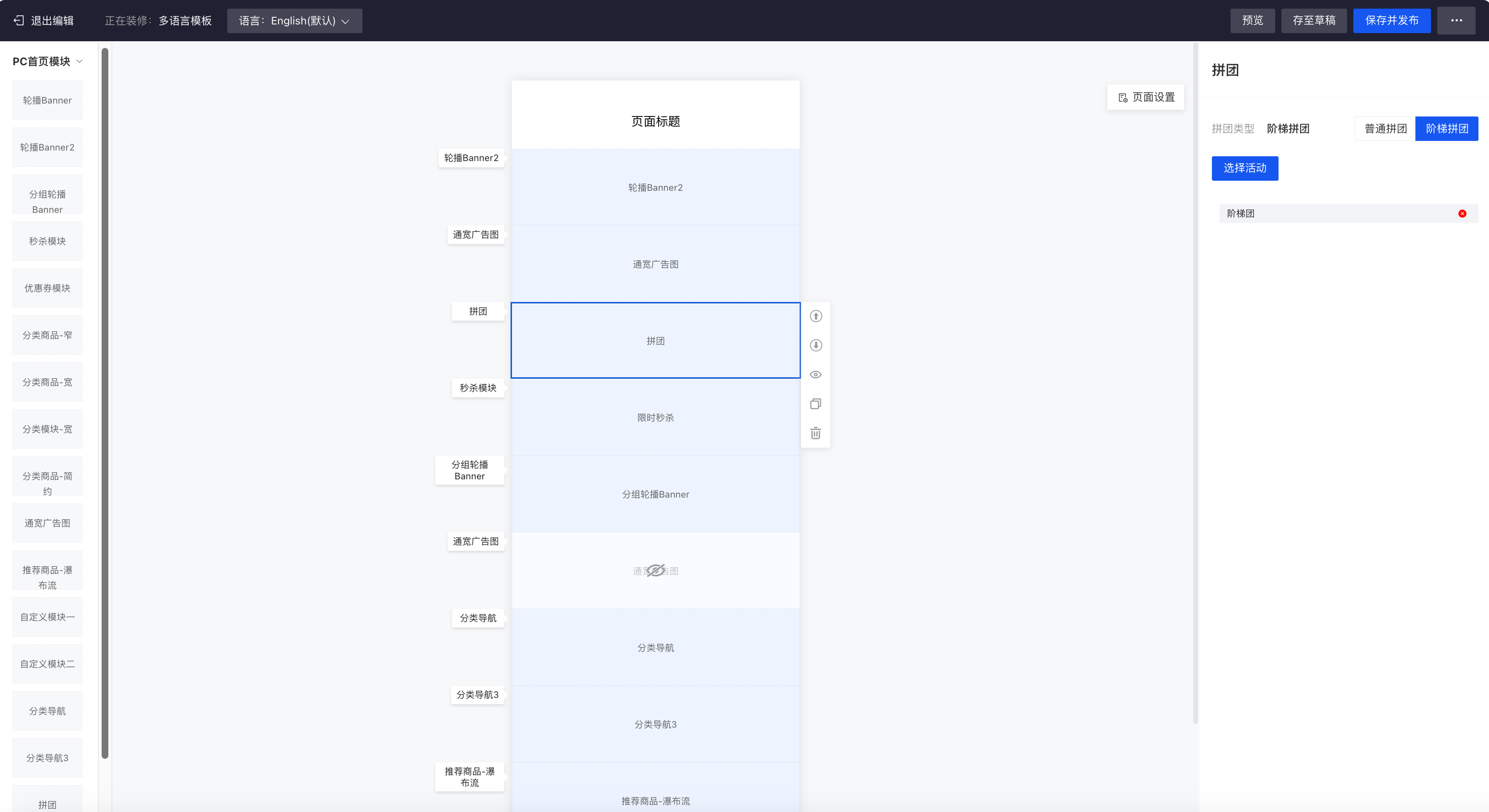Select the 普通拼团 type option
The width and height of the screenshot is (1489, 812).
pos(1385,128)
